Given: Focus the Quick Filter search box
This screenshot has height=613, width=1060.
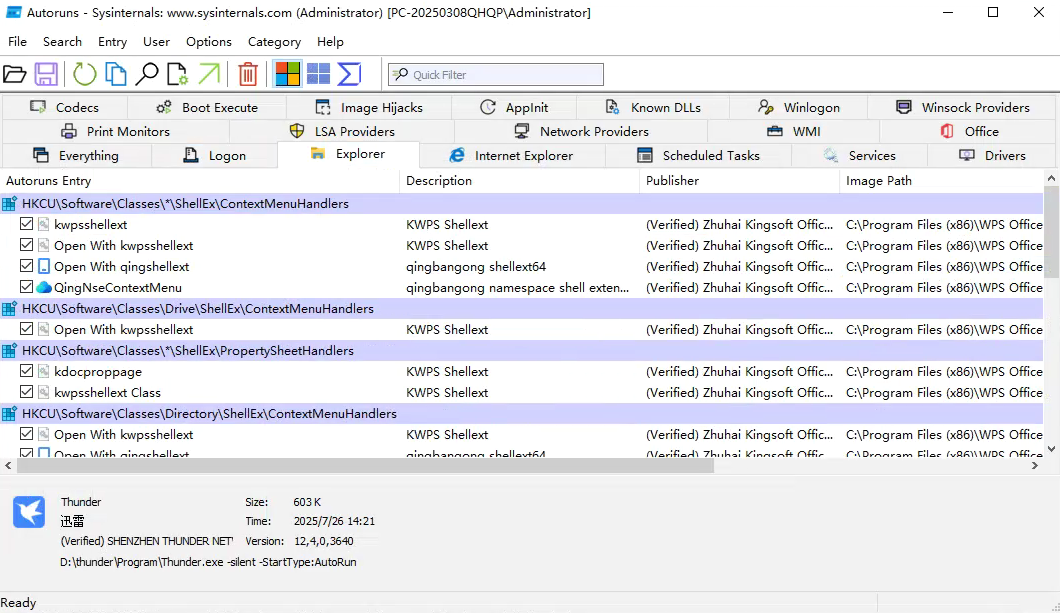Looking at the screenshot, I should pyautogui.click(x=496, y=74).
